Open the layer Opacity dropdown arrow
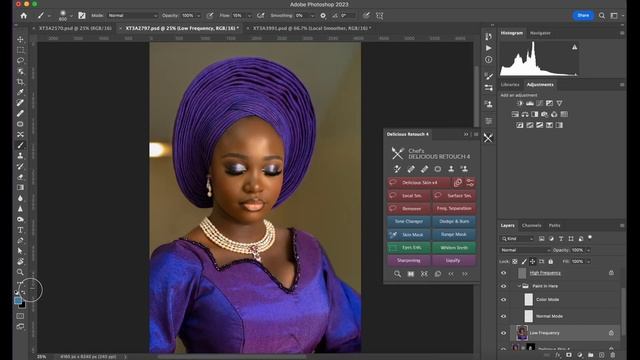 (x=588, y=250)
